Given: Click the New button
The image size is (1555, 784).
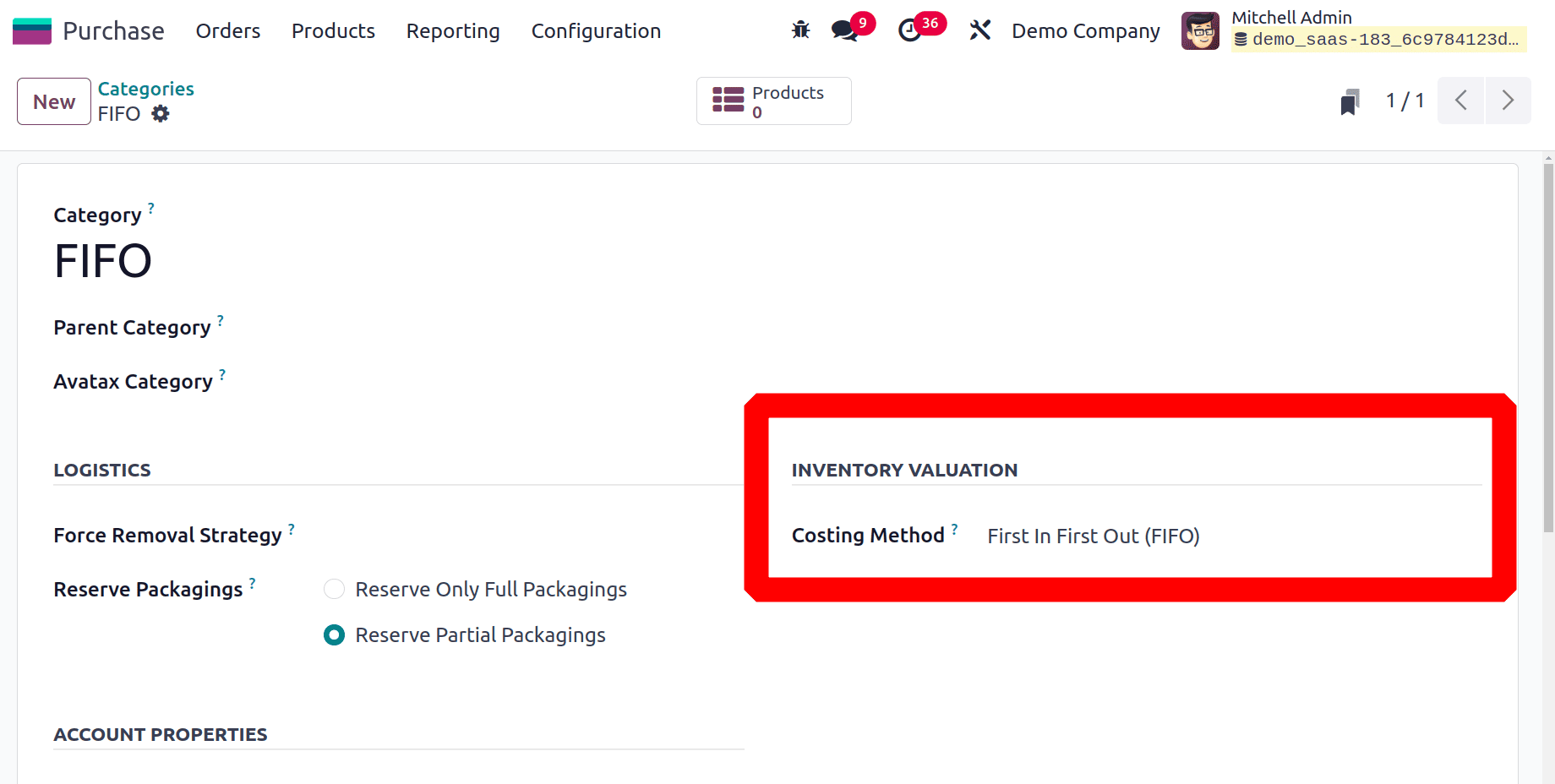Looking at the screenshot, I should point(54,101).
